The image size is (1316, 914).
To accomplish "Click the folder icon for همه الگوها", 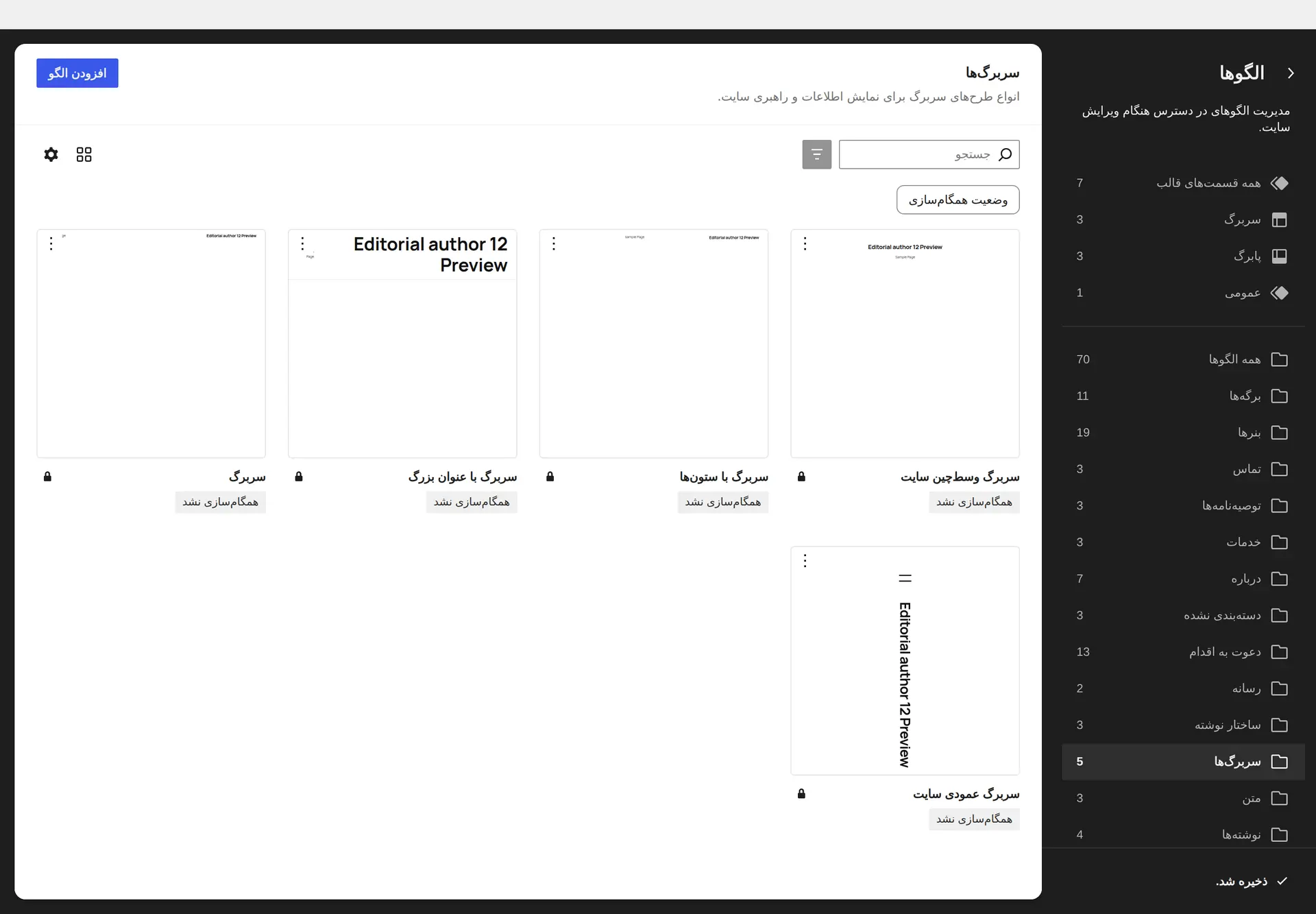I will 1279,359.
